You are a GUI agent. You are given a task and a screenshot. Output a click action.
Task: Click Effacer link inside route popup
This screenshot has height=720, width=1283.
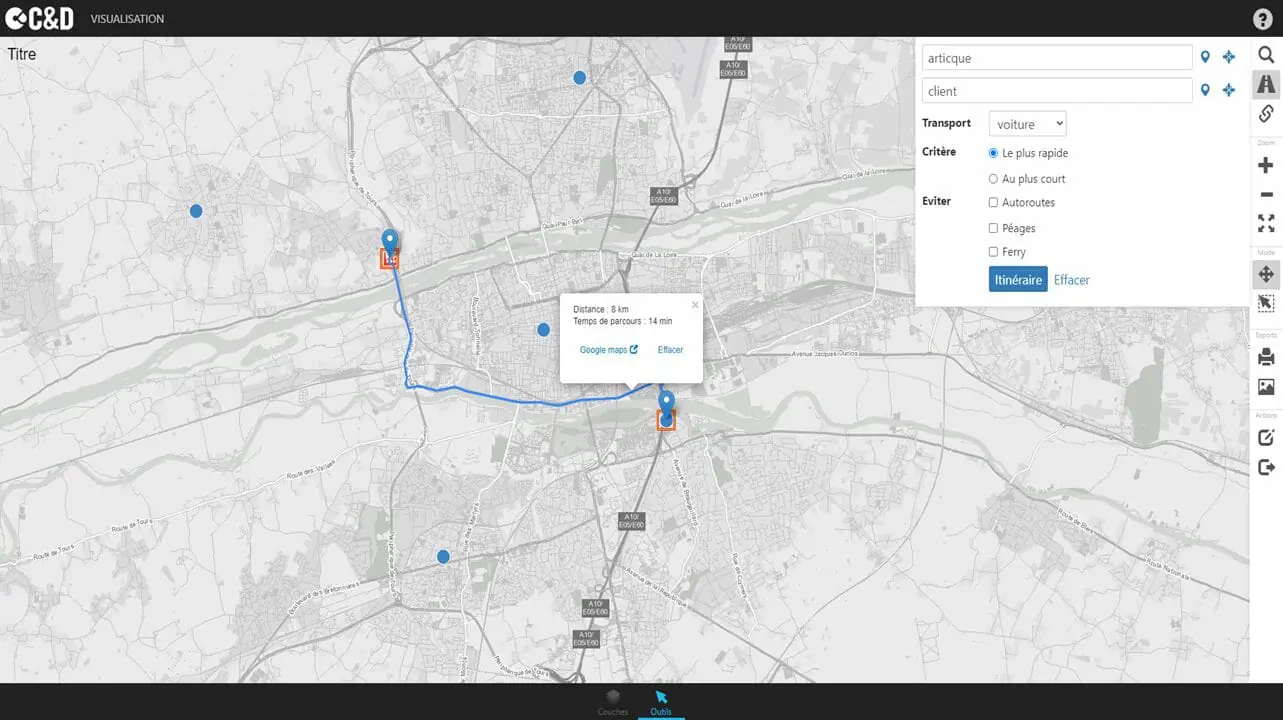point(670,350)
